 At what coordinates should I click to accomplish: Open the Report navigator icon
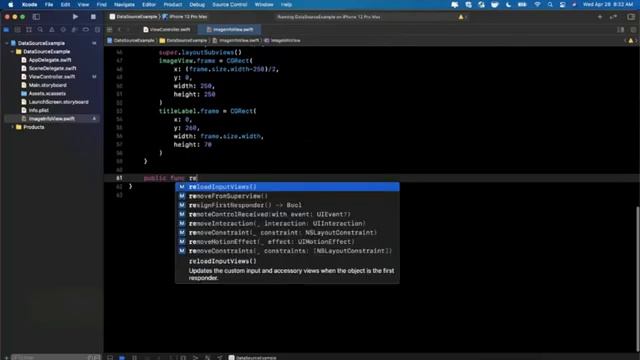coord(97,29)
